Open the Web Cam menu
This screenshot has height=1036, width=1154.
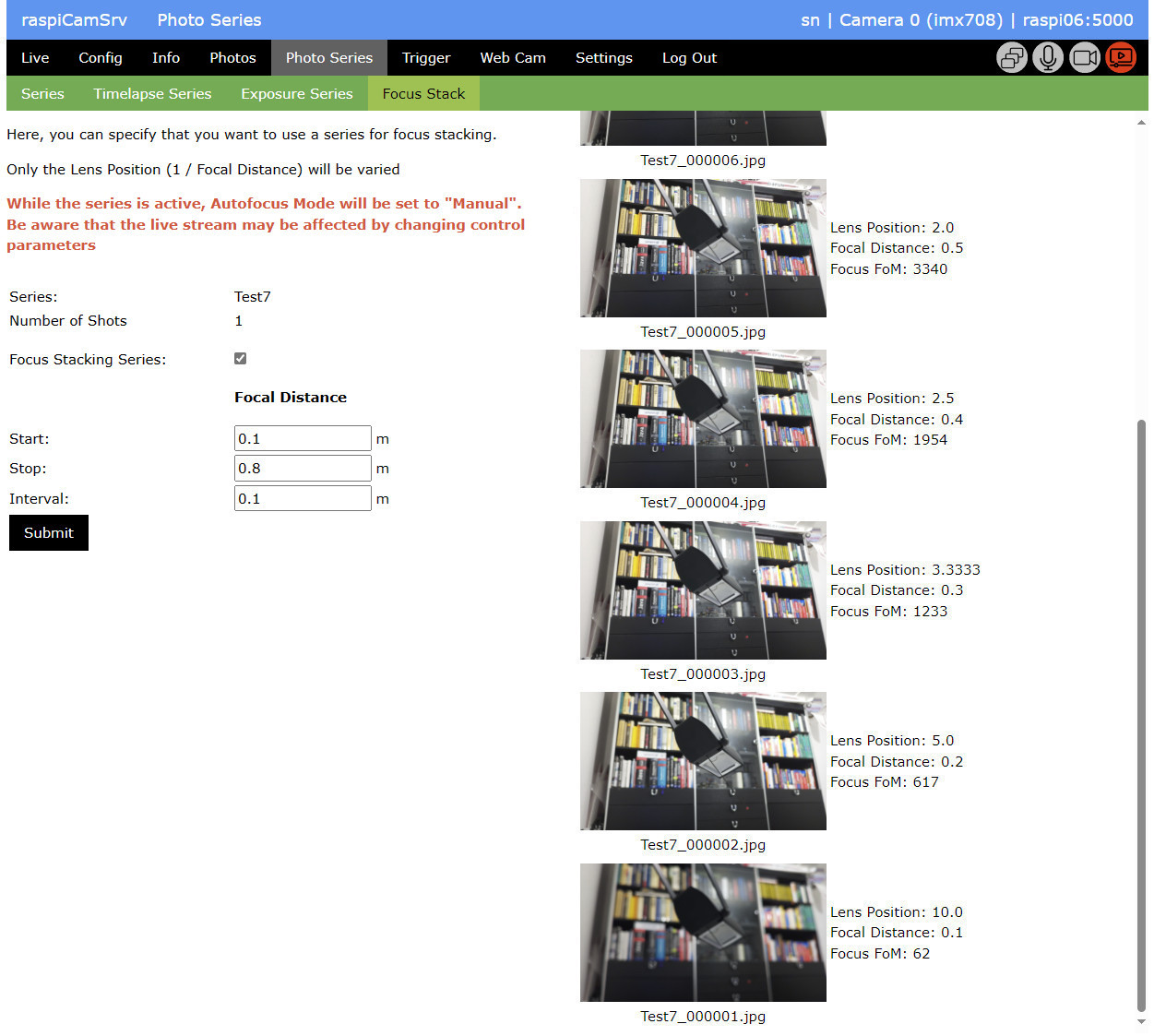[512, 58]
